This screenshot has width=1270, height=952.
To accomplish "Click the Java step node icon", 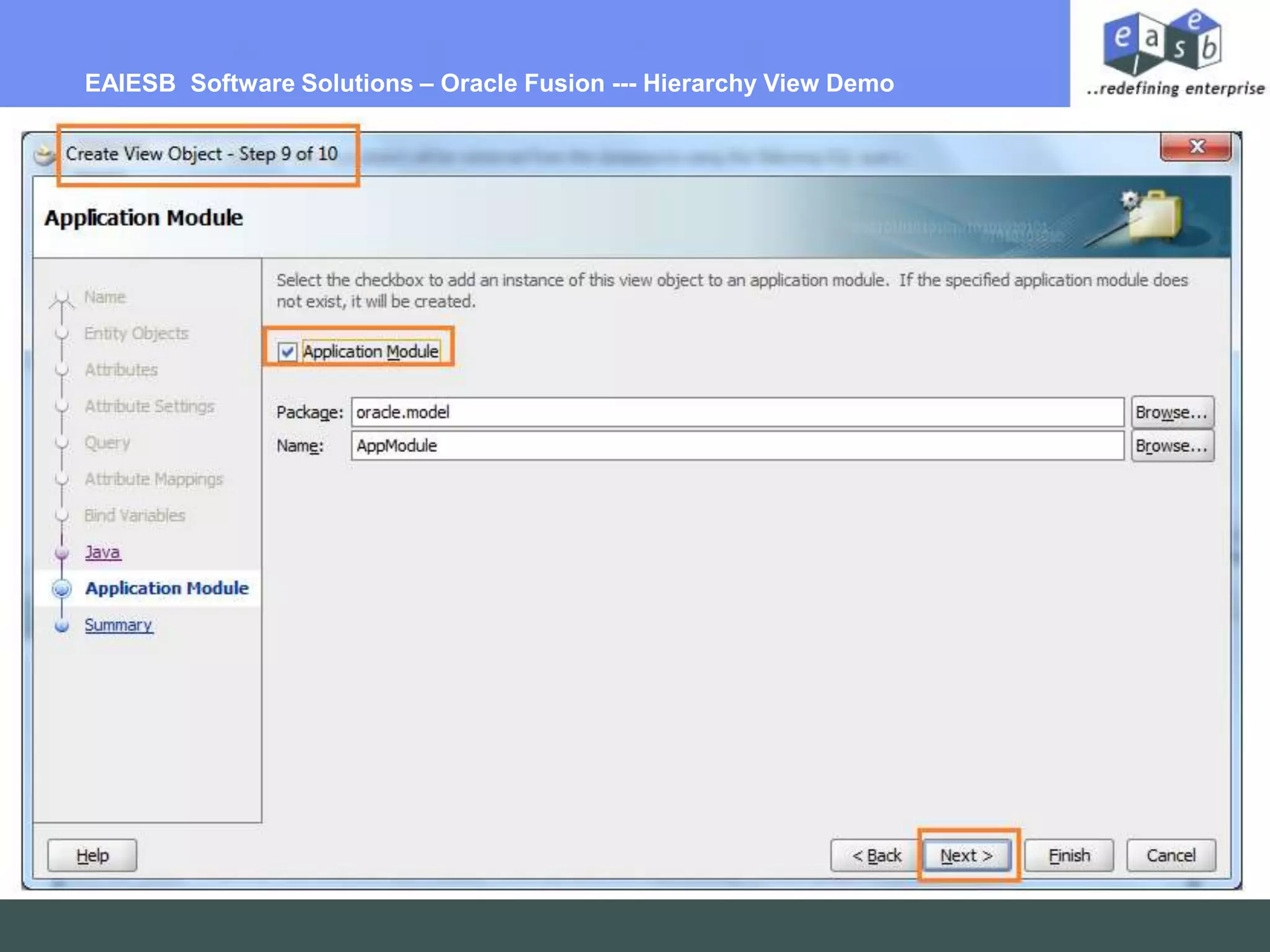I will (x=61, y=552).
